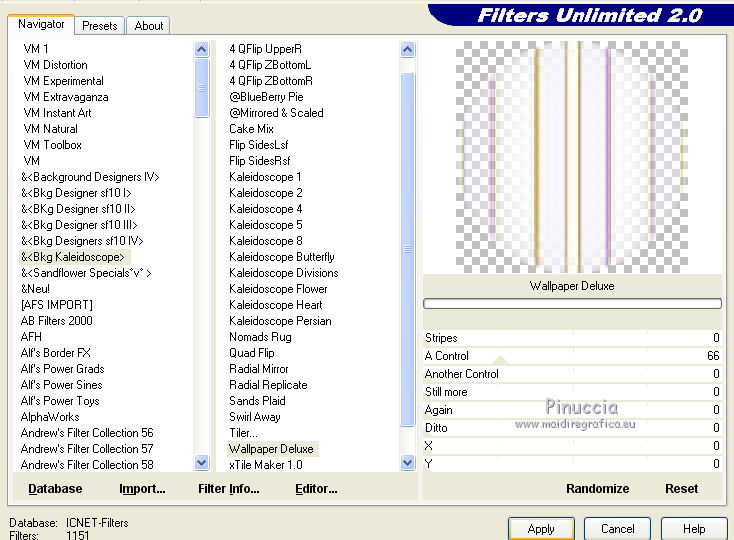The image size is (734, 540).
Task: Adjust the Stripes slider
Action: pyautogui.click(x=572, y=338)
